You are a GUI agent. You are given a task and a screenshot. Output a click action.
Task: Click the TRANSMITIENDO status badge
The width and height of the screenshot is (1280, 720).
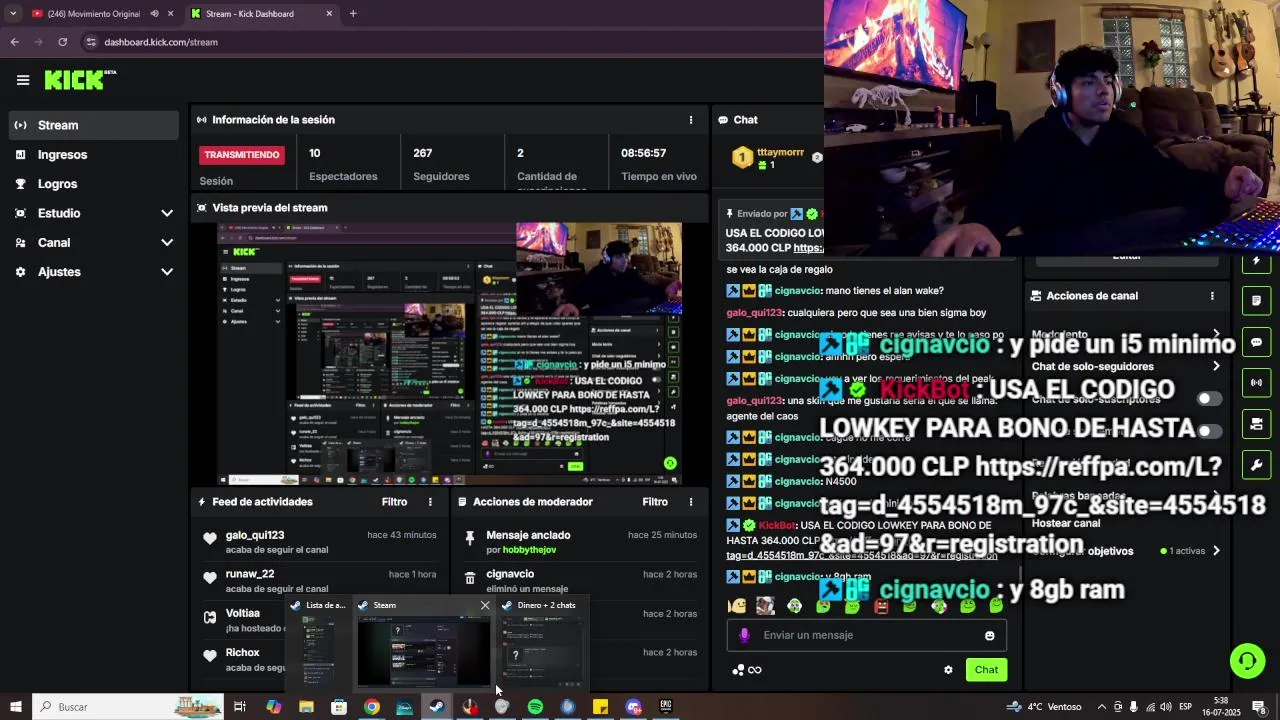coord(242,155)
